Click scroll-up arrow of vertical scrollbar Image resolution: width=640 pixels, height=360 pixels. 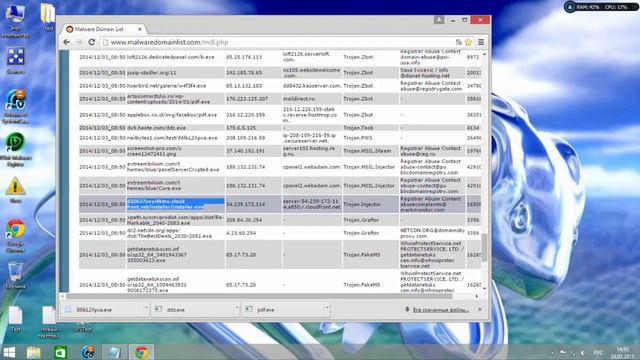tap(484, 53)
